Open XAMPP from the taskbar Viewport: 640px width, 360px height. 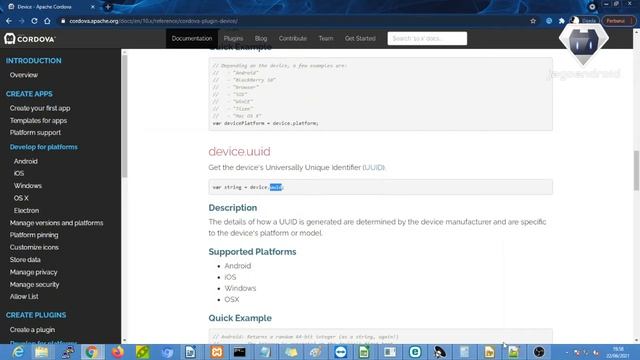tap(217, 352)
